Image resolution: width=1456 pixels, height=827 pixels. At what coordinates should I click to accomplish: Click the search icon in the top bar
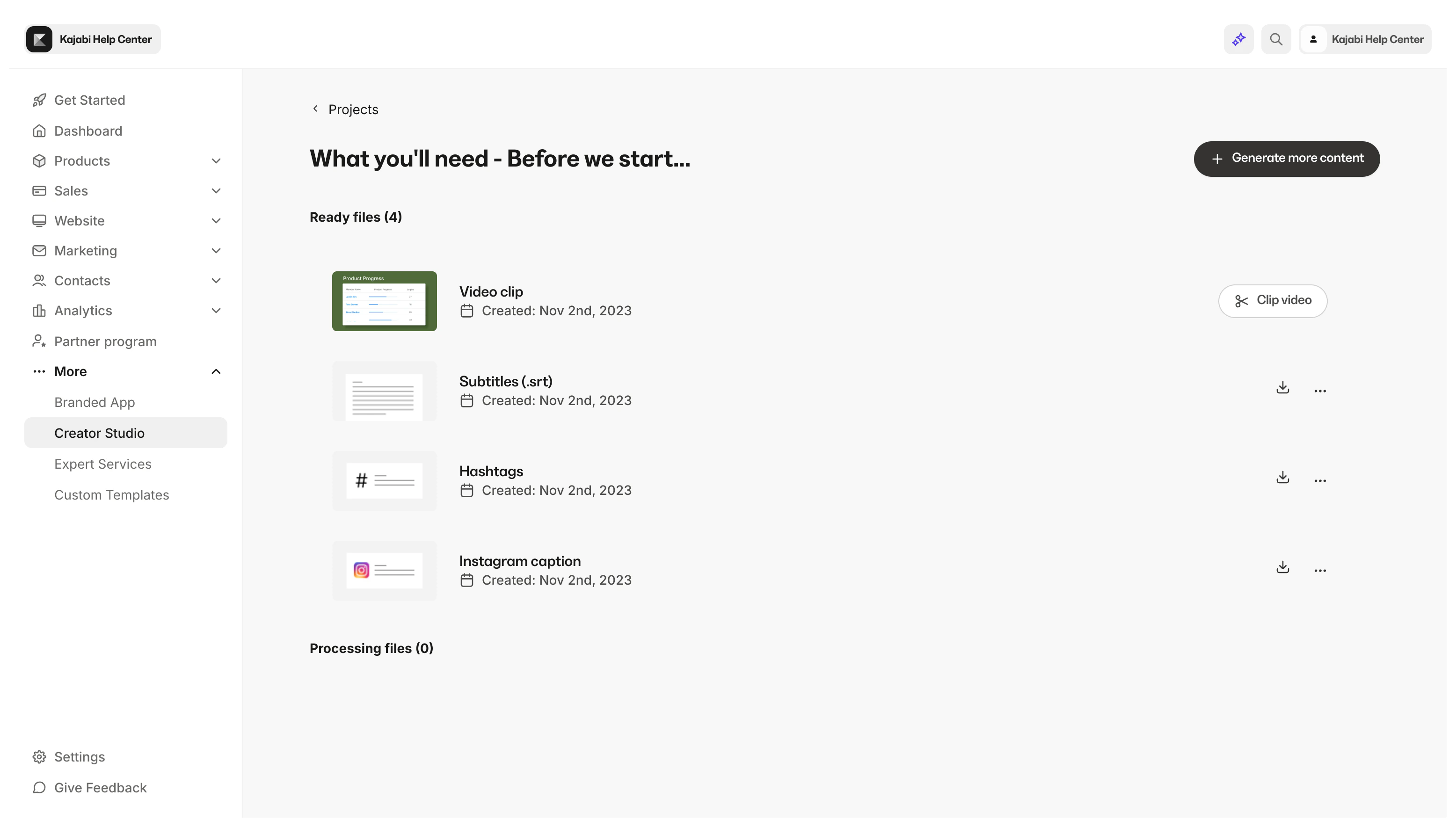[1276, 39]
